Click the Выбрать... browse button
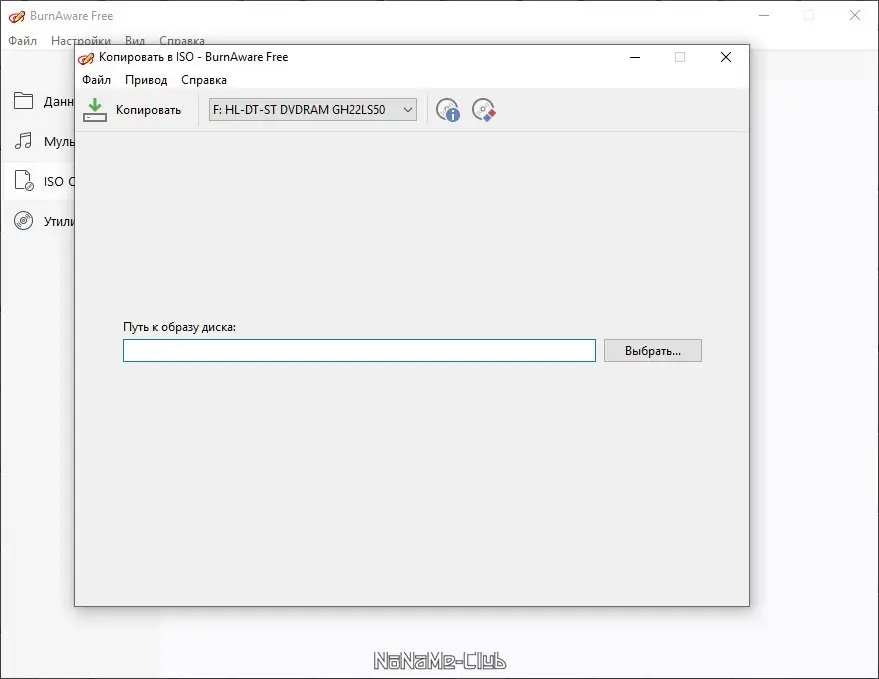The image size is (879, 679). 653,351
